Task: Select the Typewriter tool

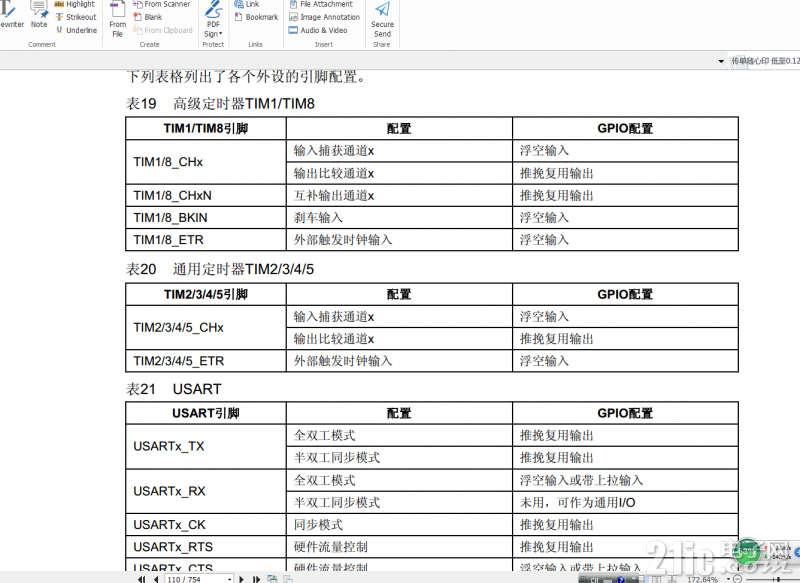Action: click(x=11, y=14)
